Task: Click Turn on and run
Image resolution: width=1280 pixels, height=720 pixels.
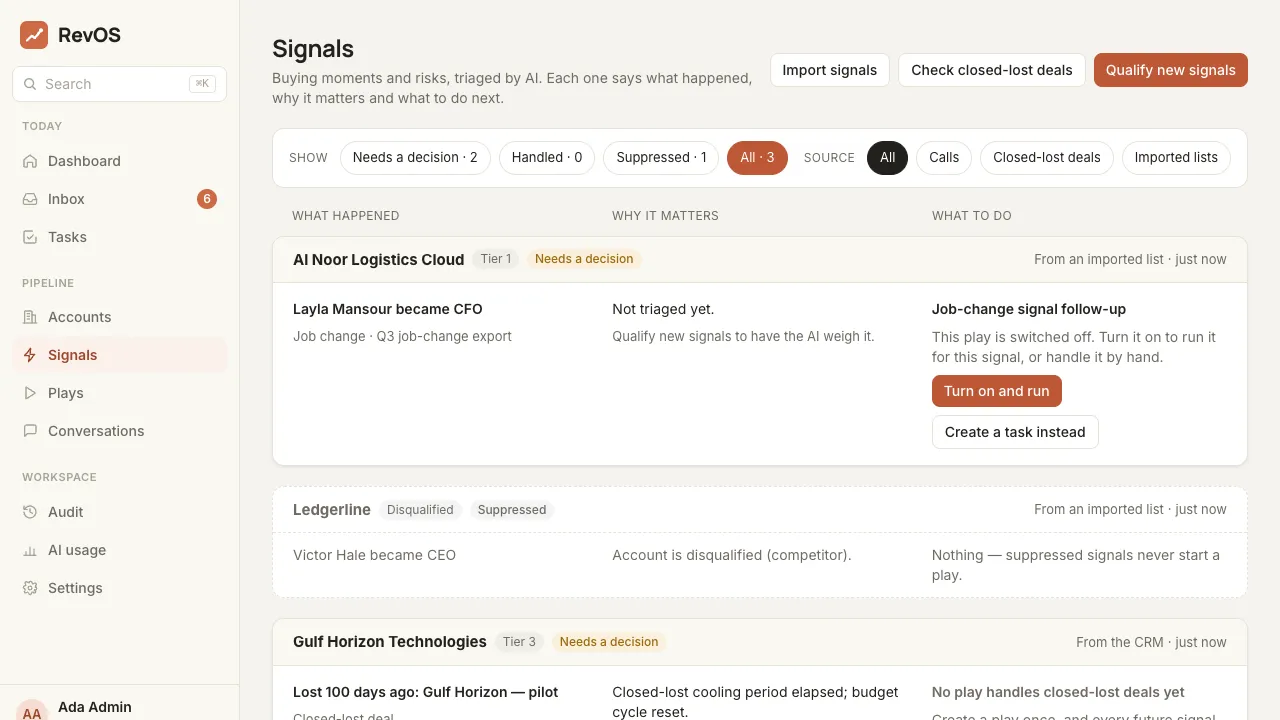Action: 997,391
